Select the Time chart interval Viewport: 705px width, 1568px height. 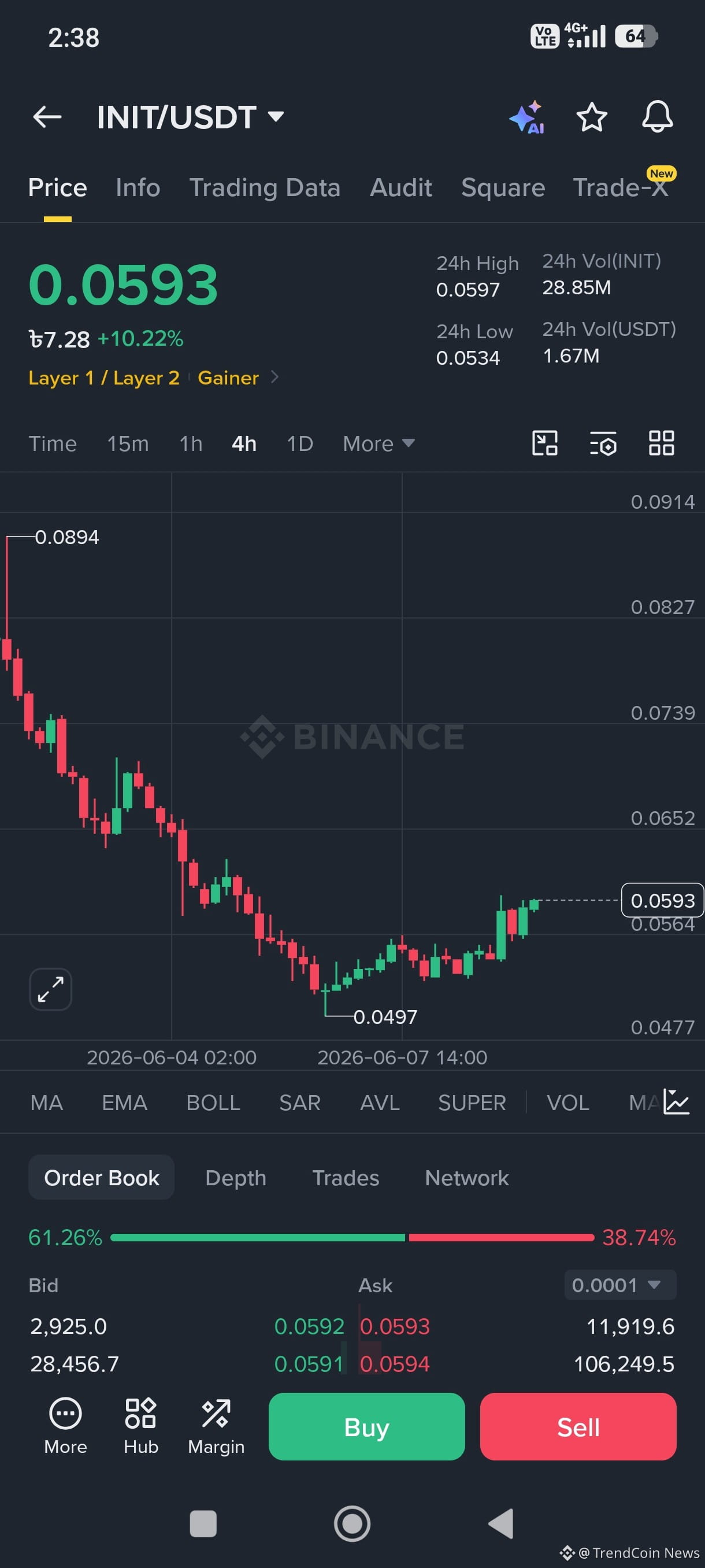coord(53,443)
